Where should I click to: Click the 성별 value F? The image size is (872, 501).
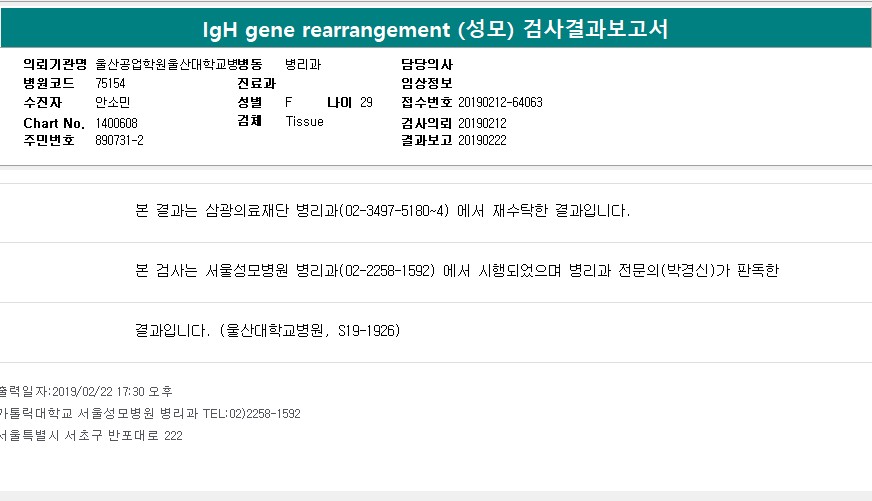[x=289, y=102]
